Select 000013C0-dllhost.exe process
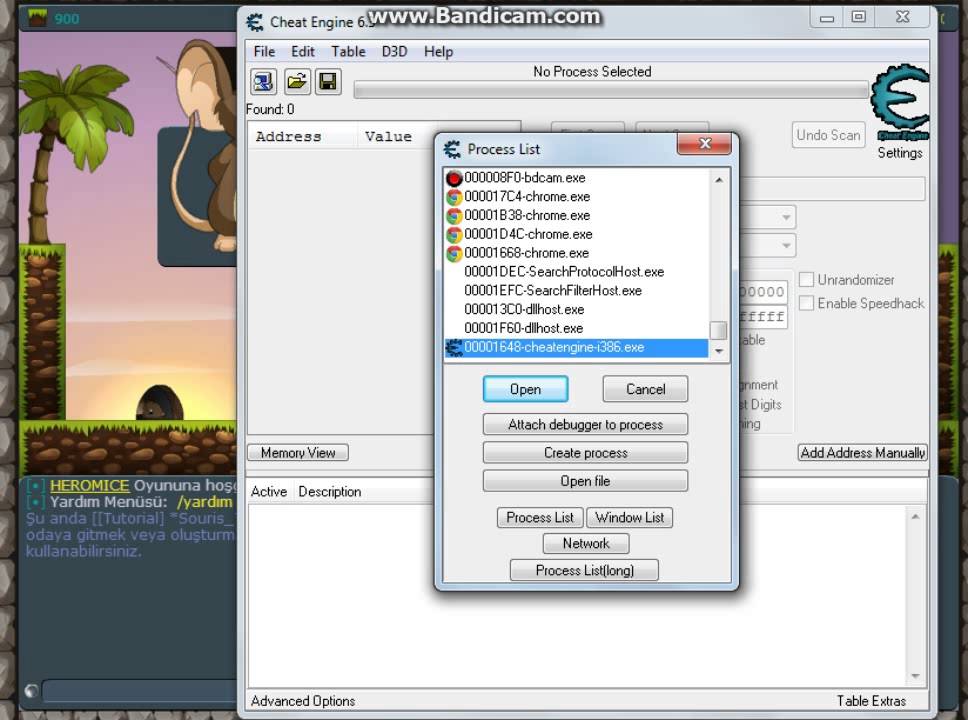This screenshot has width=968, height=720. click(x=576, y=309)
